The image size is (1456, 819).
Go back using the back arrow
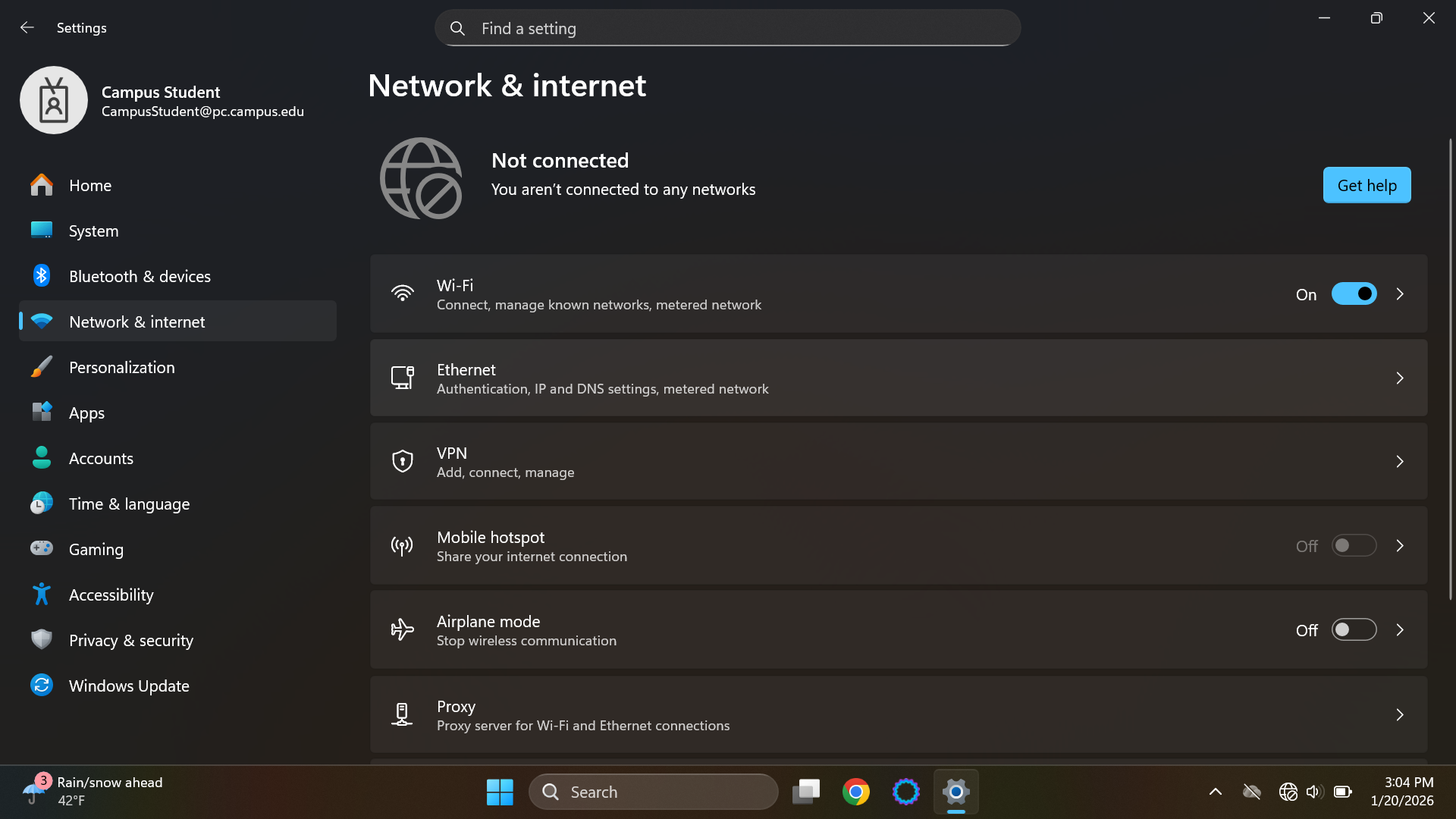point(27,27)
